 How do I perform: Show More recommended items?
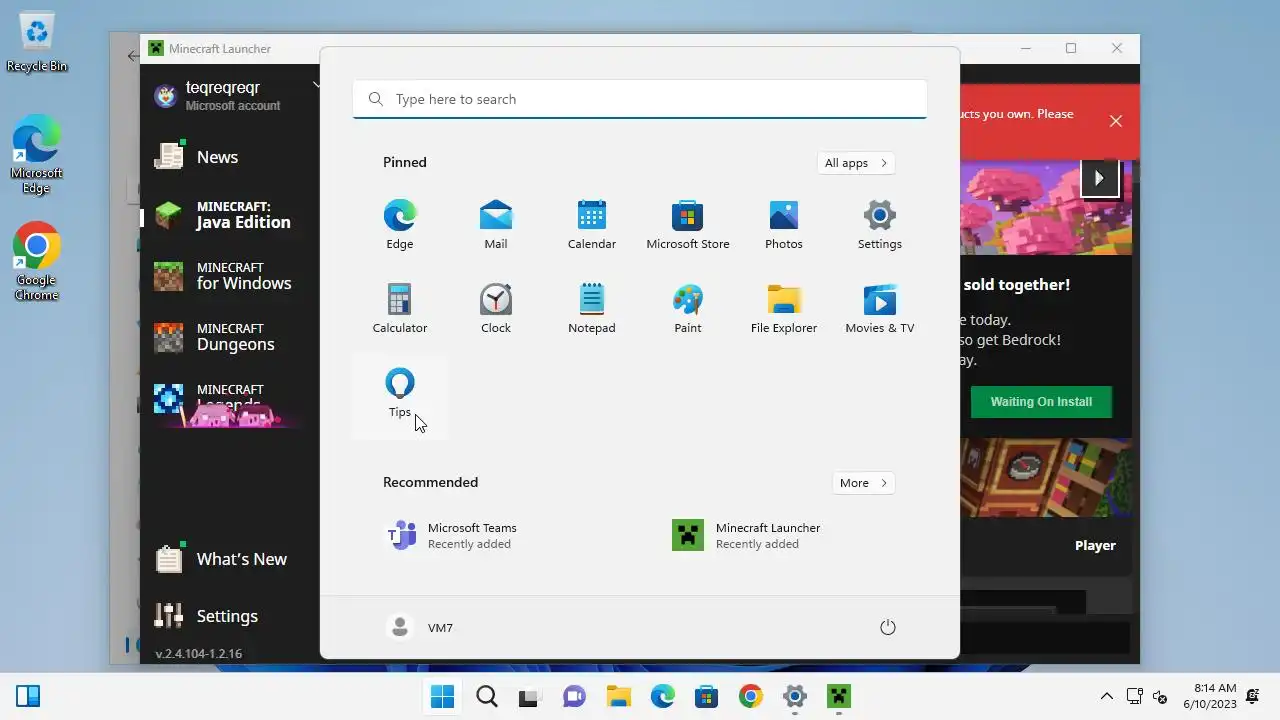pos(863,483)
